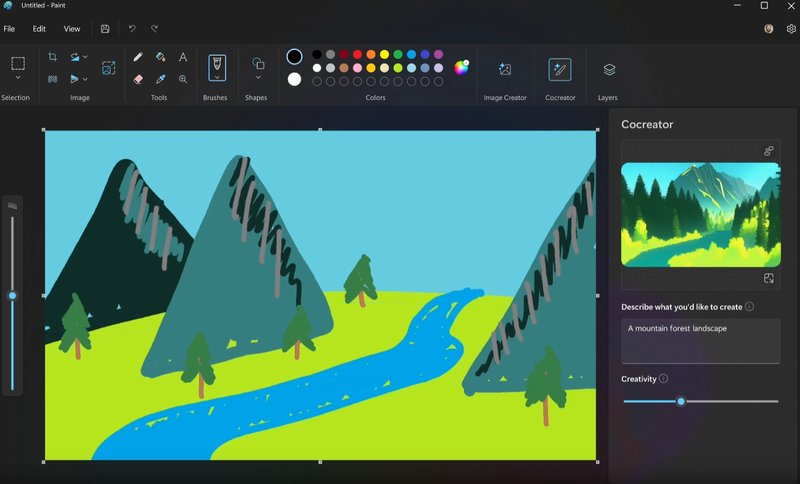Viewport: 800px width, 484px height.
Task: Open Paint settings gear
Action: (791, 29)
